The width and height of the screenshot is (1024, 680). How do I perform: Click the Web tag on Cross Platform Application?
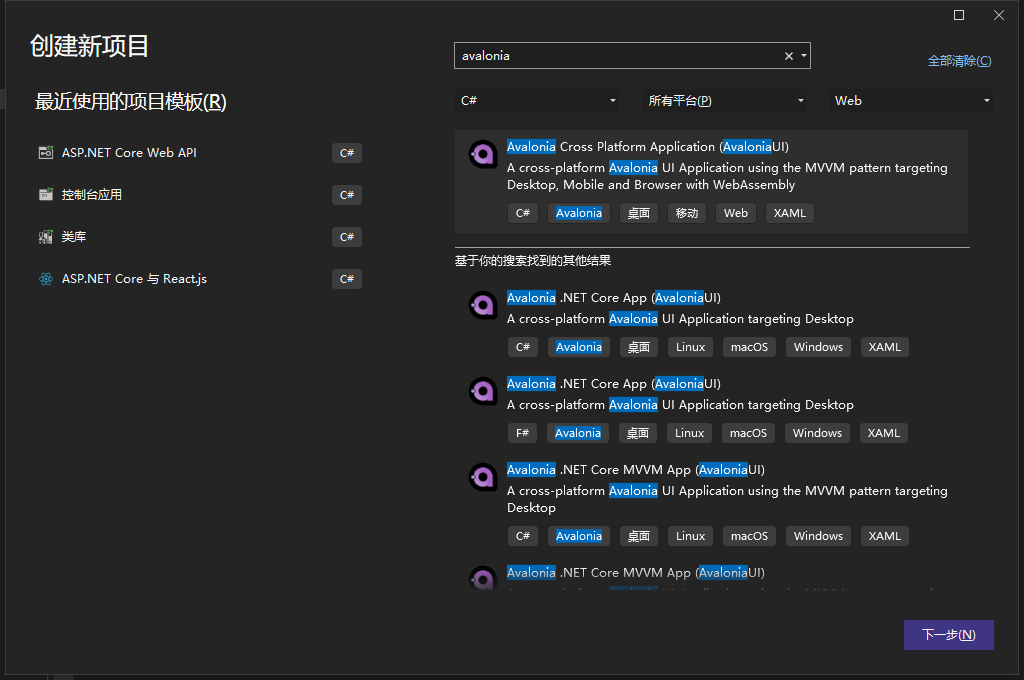[736, 213]
